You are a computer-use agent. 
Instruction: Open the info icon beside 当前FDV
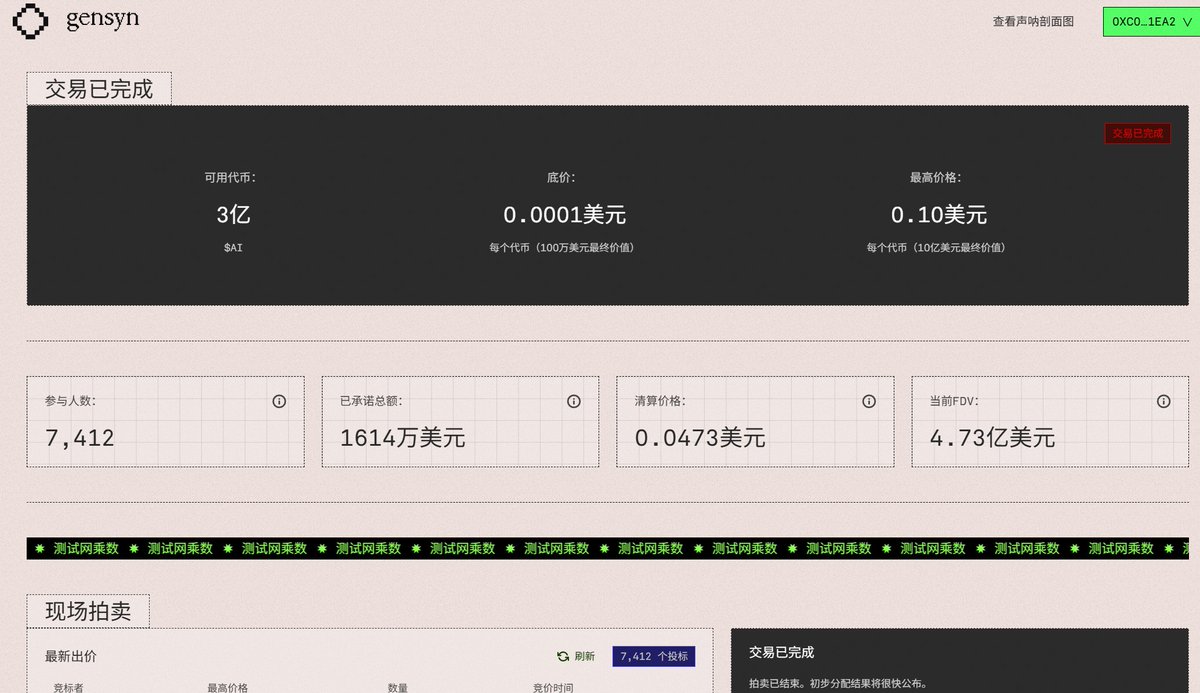click(1164, 401)
